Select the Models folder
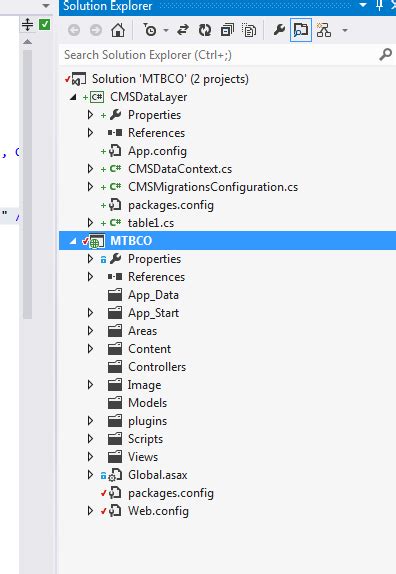This screenshot has width=396, height=574. [147, 403]
